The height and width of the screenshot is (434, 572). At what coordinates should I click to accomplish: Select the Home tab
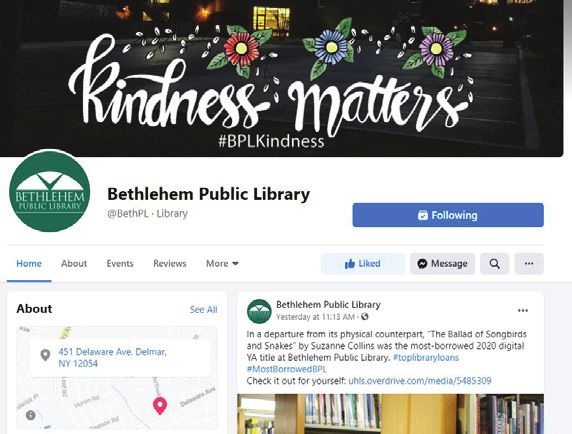click(29, 263)
